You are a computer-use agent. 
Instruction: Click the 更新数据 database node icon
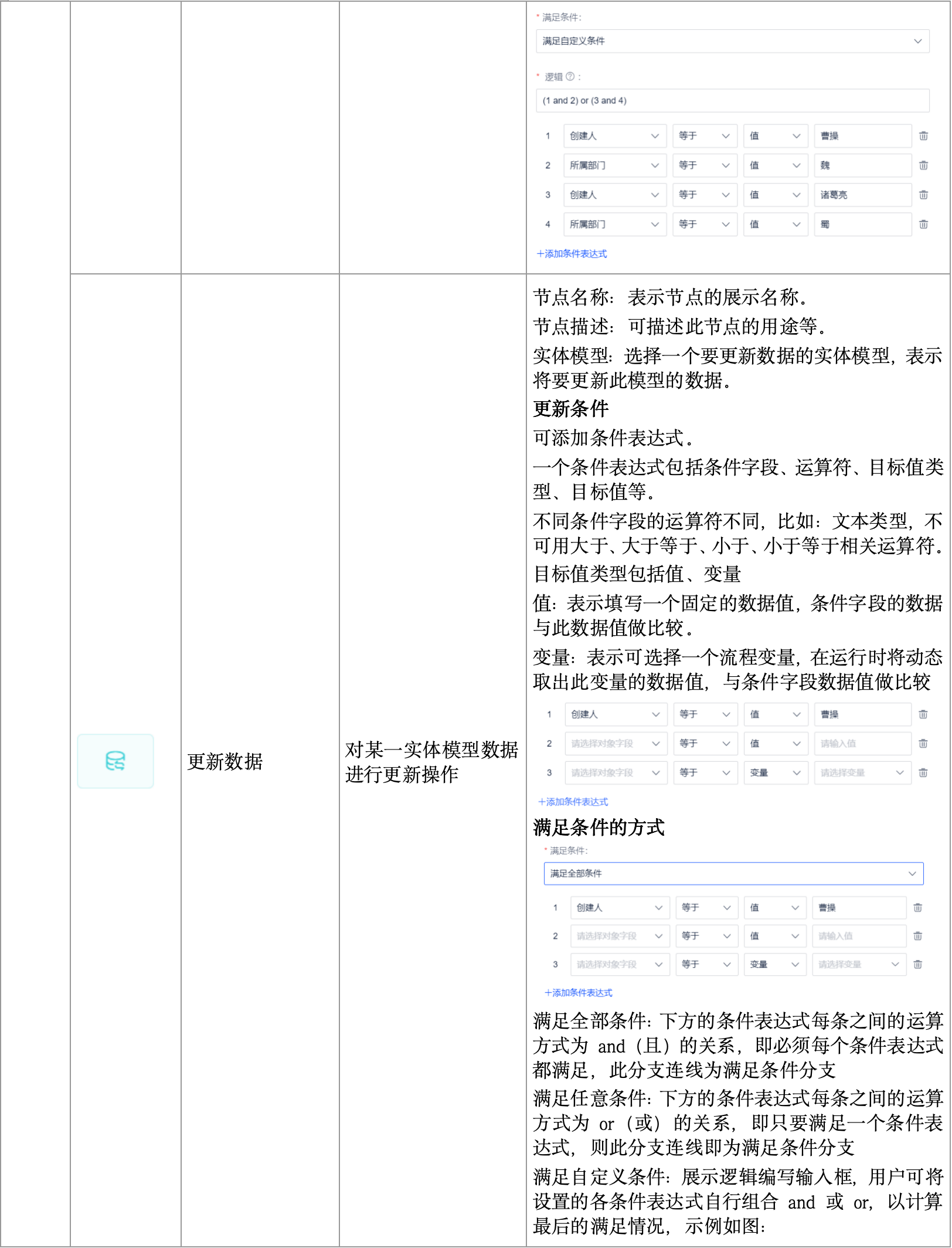[x=115, y=761]
